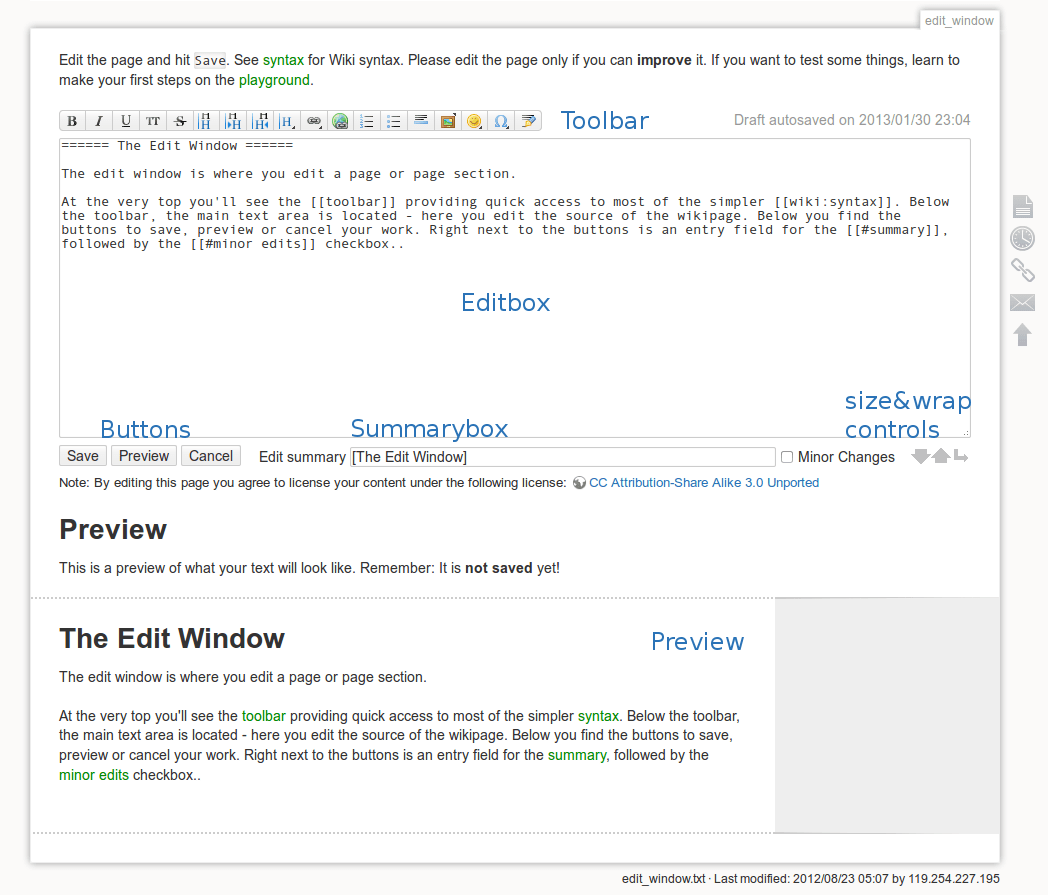This screenshot has width=1048, height=895.
Task: Apply strikethrough formatting
Action: [179, 120]
